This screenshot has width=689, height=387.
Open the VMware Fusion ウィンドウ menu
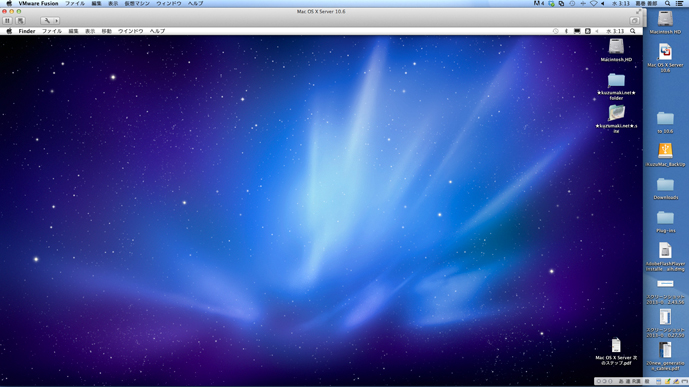pyautogui.click(x=169, y=4)
